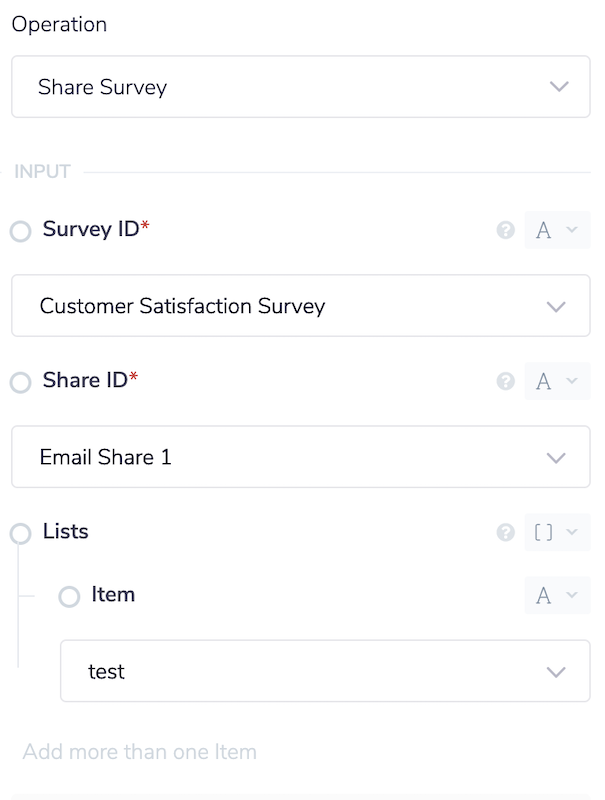Open the Email Share 1 dropdown
Image resolution: width=605 pixels, height=800 pixels.
tap(300, 456)
